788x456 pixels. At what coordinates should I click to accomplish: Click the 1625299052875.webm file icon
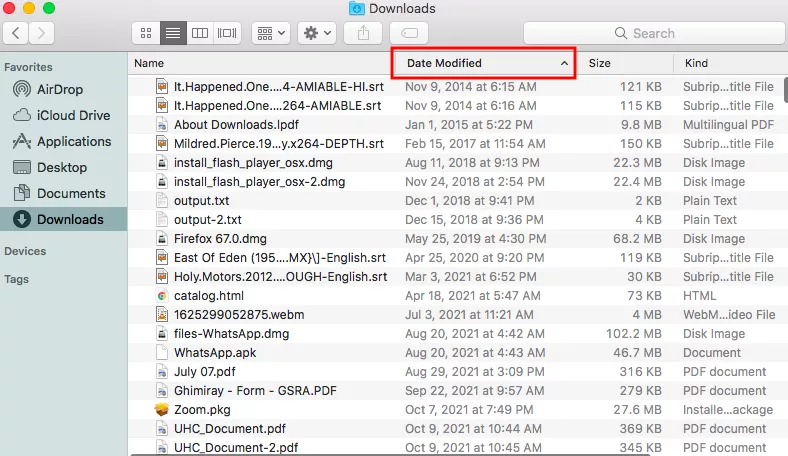point(162,315)
